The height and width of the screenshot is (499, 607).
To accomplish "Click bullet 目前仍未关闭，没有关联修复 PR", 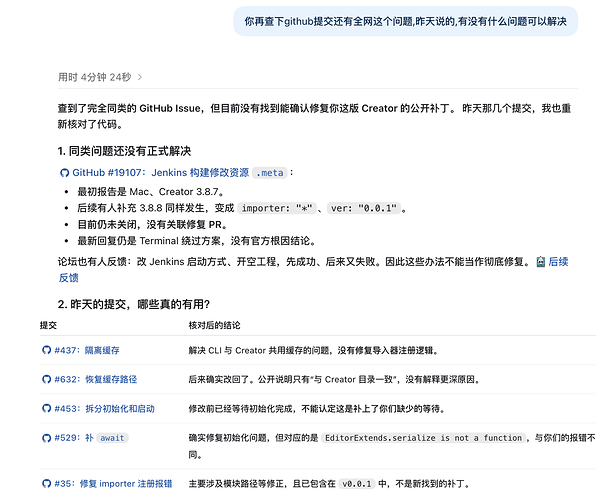I will tap(153, 225).
